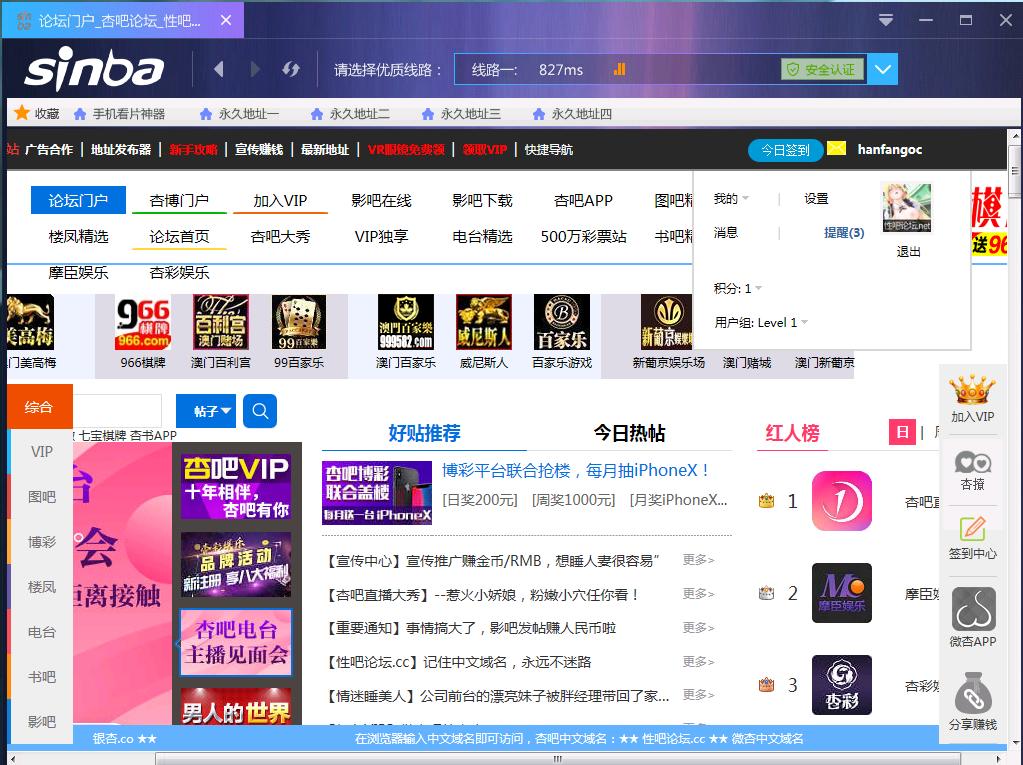Open the 永久地址一 bookmark
The width and height of the screenshot is (1023, 765).
tap(239, 114)
